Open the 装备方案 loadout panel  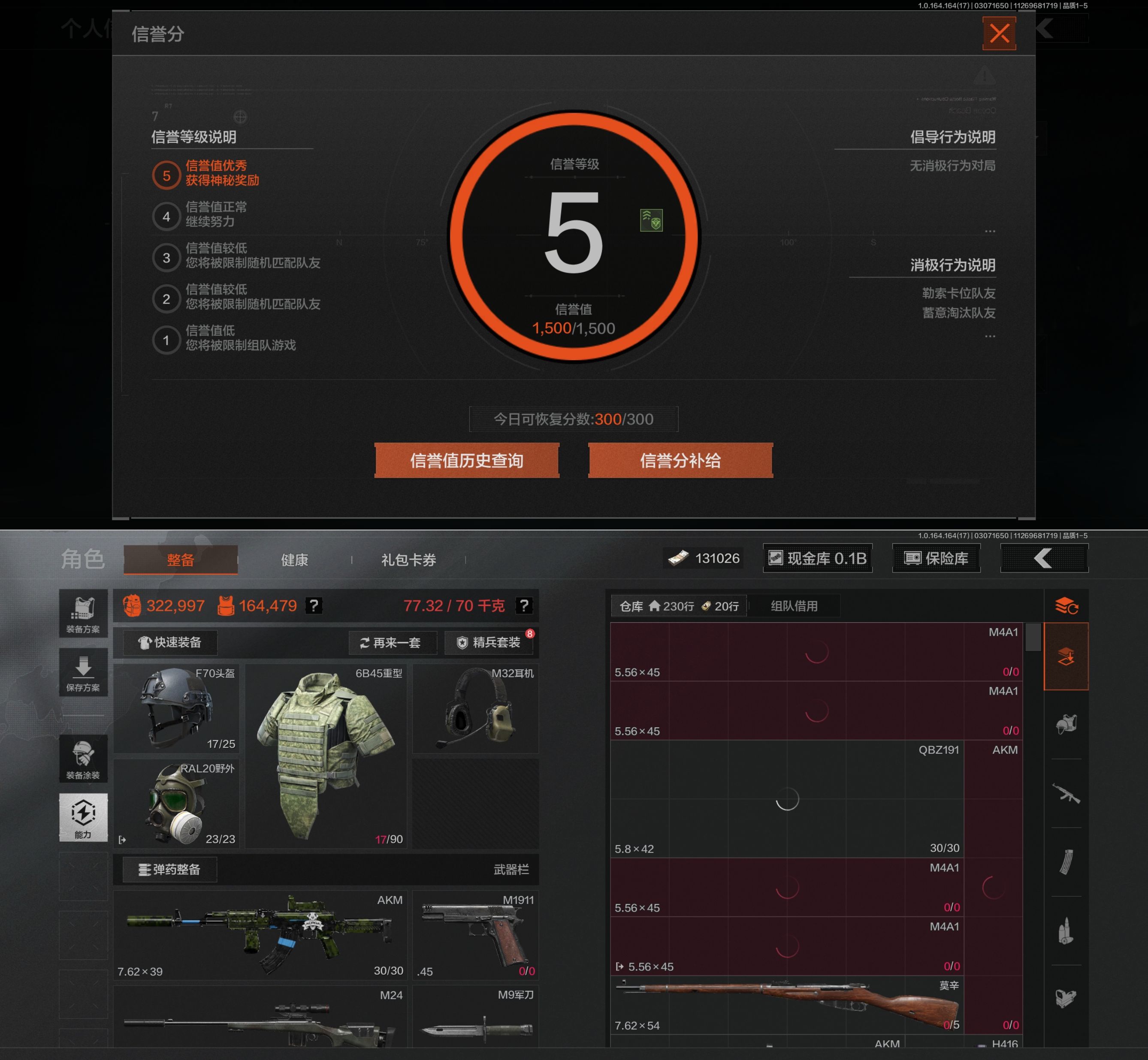pos(83,613)
